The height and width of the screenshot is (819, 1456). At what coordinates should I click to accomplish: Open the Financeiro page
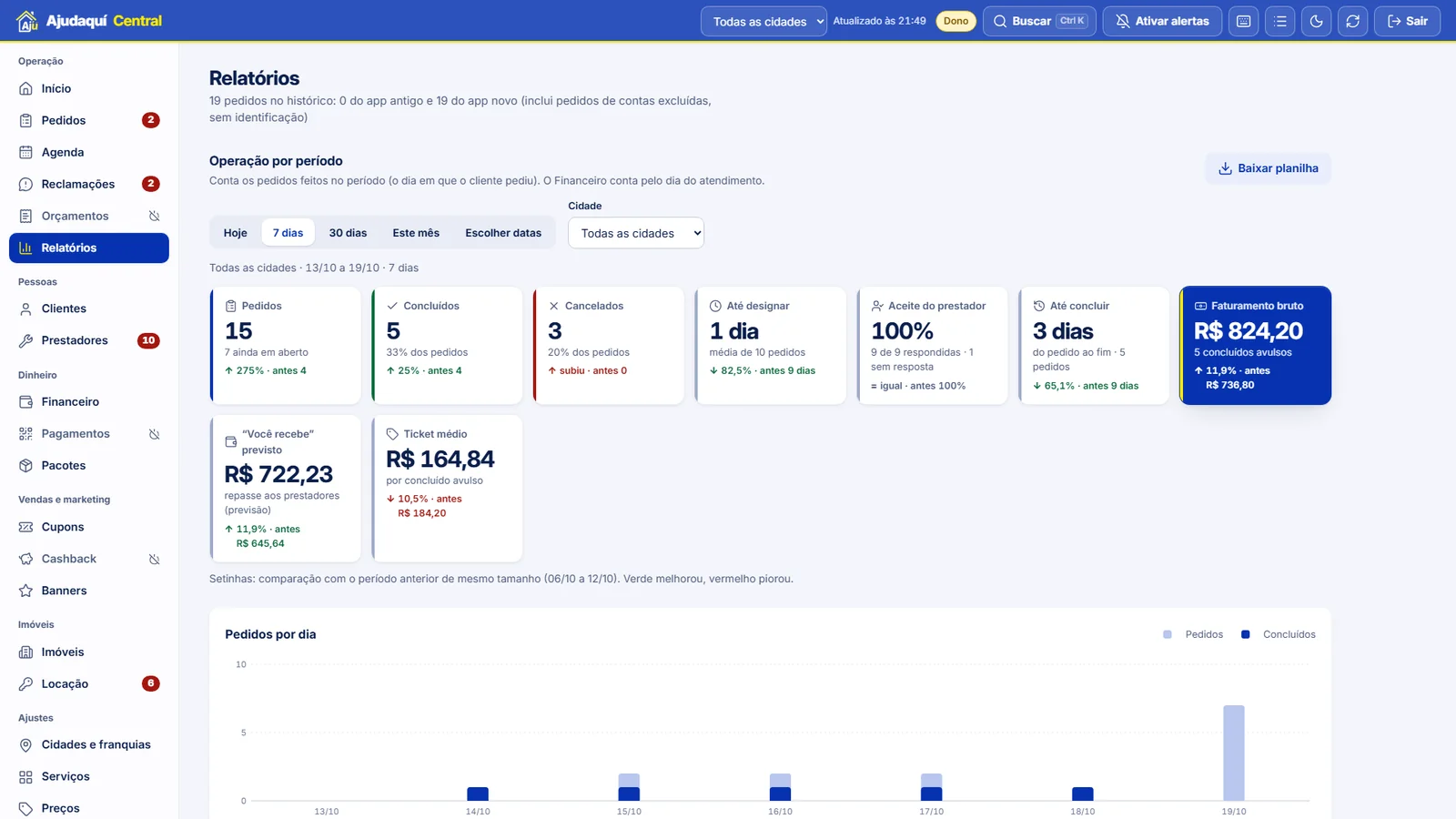tap(89, 401)
